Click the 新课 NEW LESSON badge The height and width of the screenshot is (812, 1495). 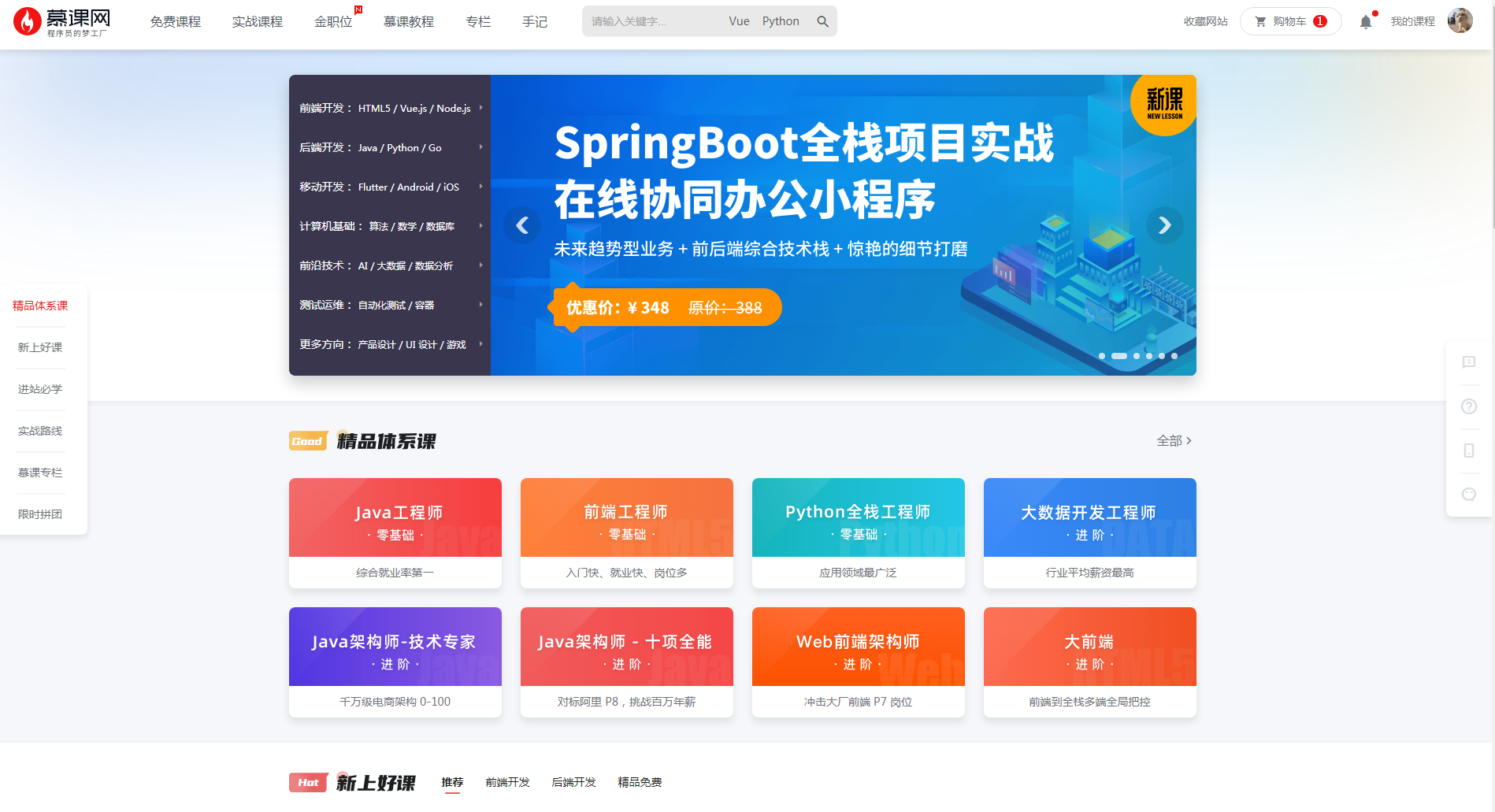coord(1163,104)
